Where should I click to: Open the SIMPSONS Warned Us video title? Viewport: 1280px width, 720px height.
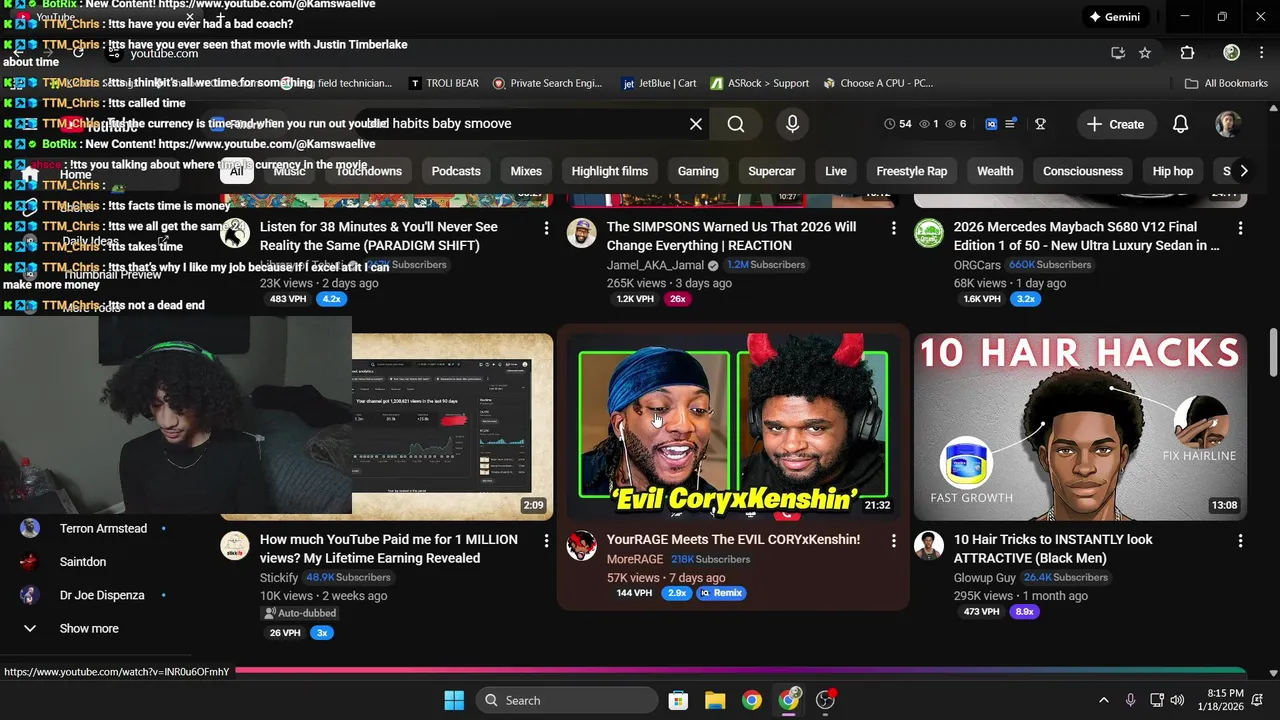click(731, 236)
